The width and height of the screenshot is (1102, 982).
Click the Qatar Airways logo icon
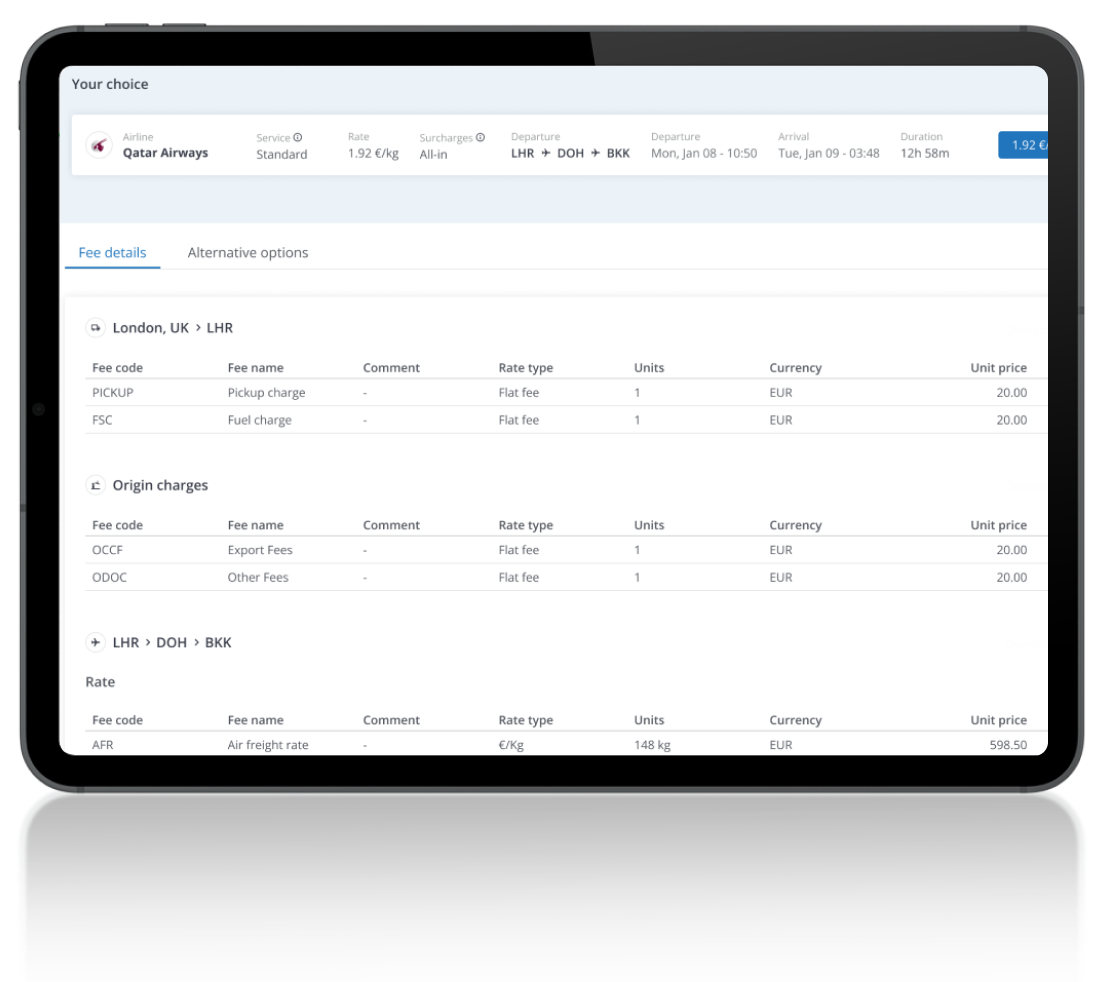(x=99, y=146)
